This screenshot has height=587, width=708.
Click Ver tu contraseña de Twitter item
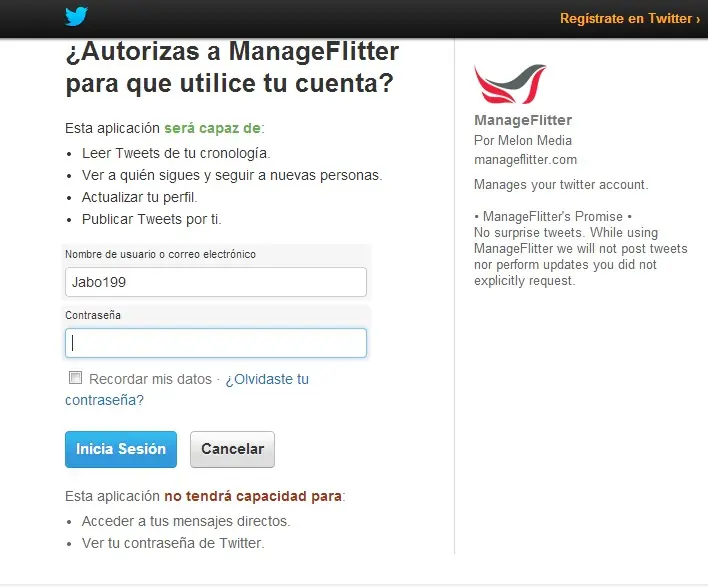[173, 543]
